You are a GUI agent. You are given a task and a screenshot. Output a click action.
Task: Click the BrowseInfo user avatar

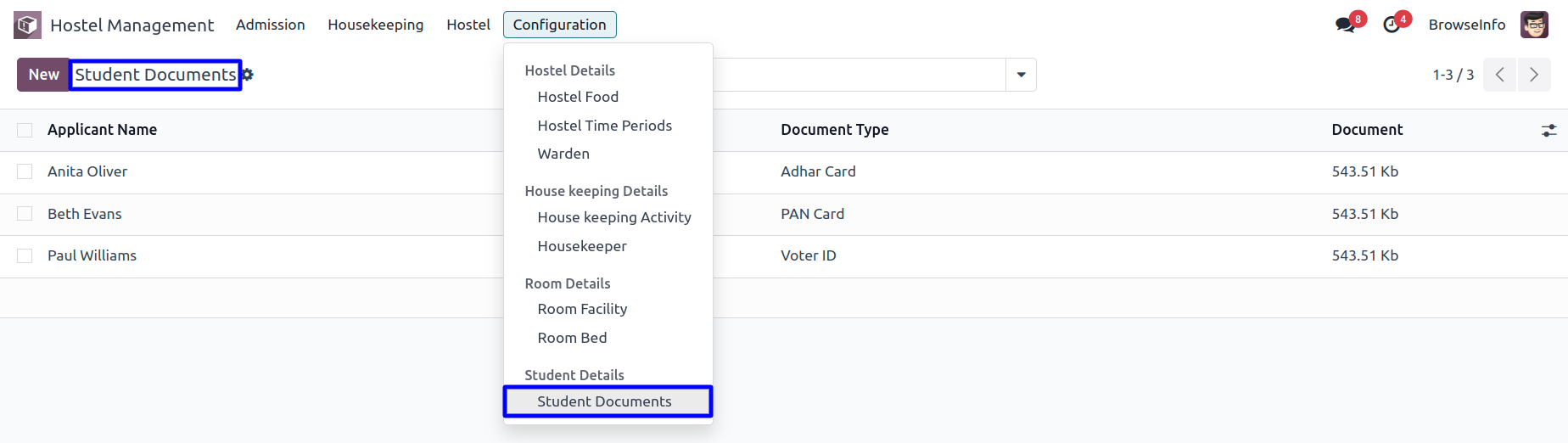click(x=1534, y=25)
